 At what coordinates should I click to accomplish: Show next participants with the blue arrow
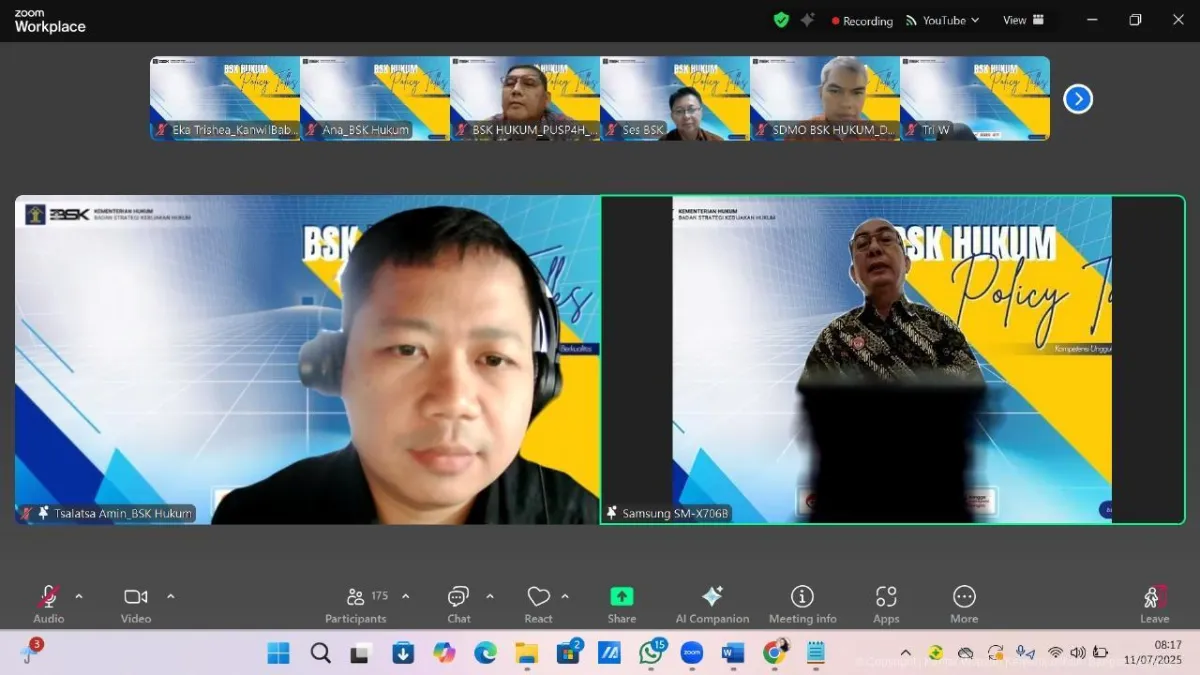click(x=1077, y=99)
